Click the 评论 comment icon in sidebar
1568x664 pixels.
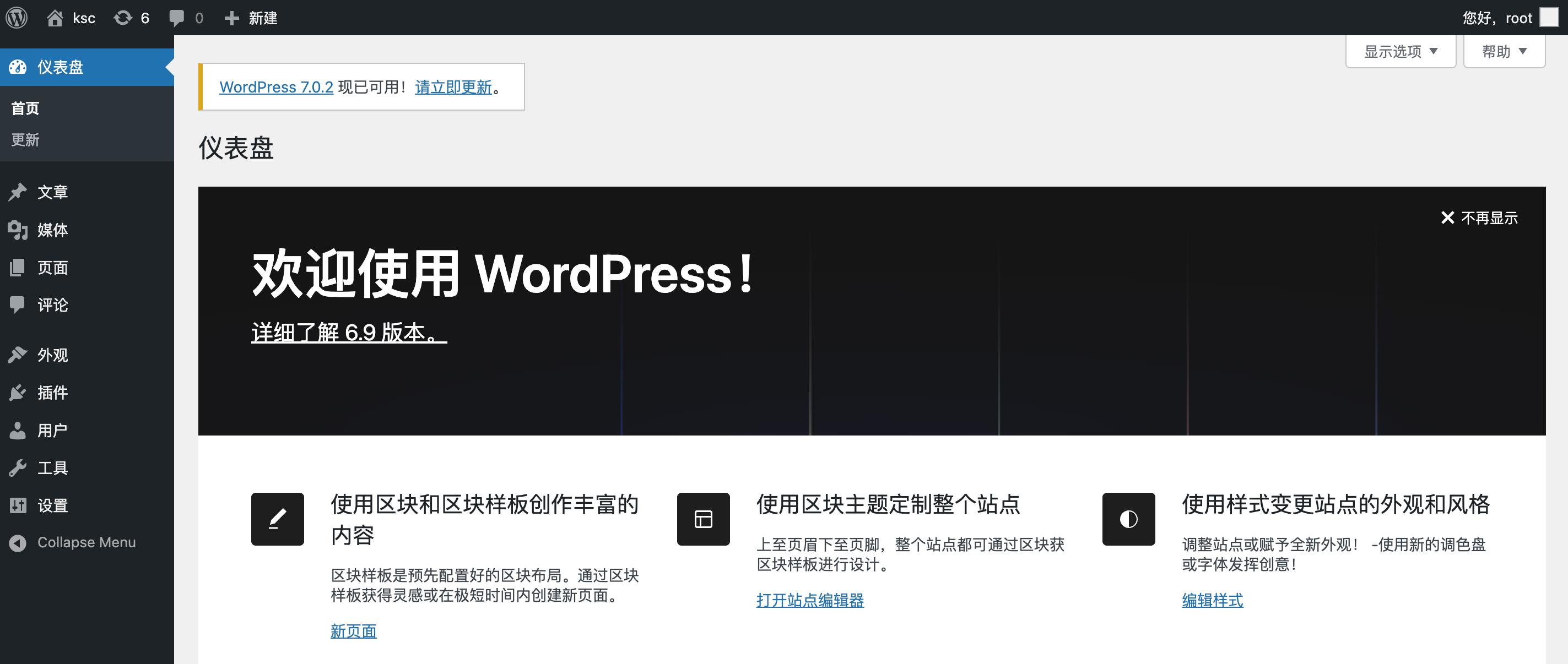click(18, 304)
